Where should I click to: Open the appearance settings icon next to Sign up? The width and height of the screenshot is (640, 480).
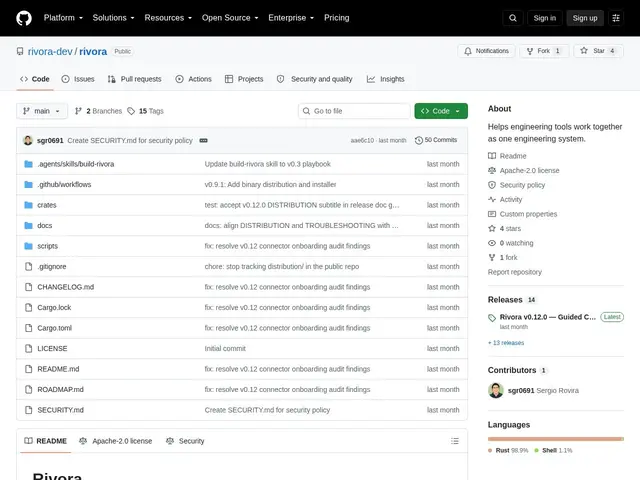[x=616, y=18]
